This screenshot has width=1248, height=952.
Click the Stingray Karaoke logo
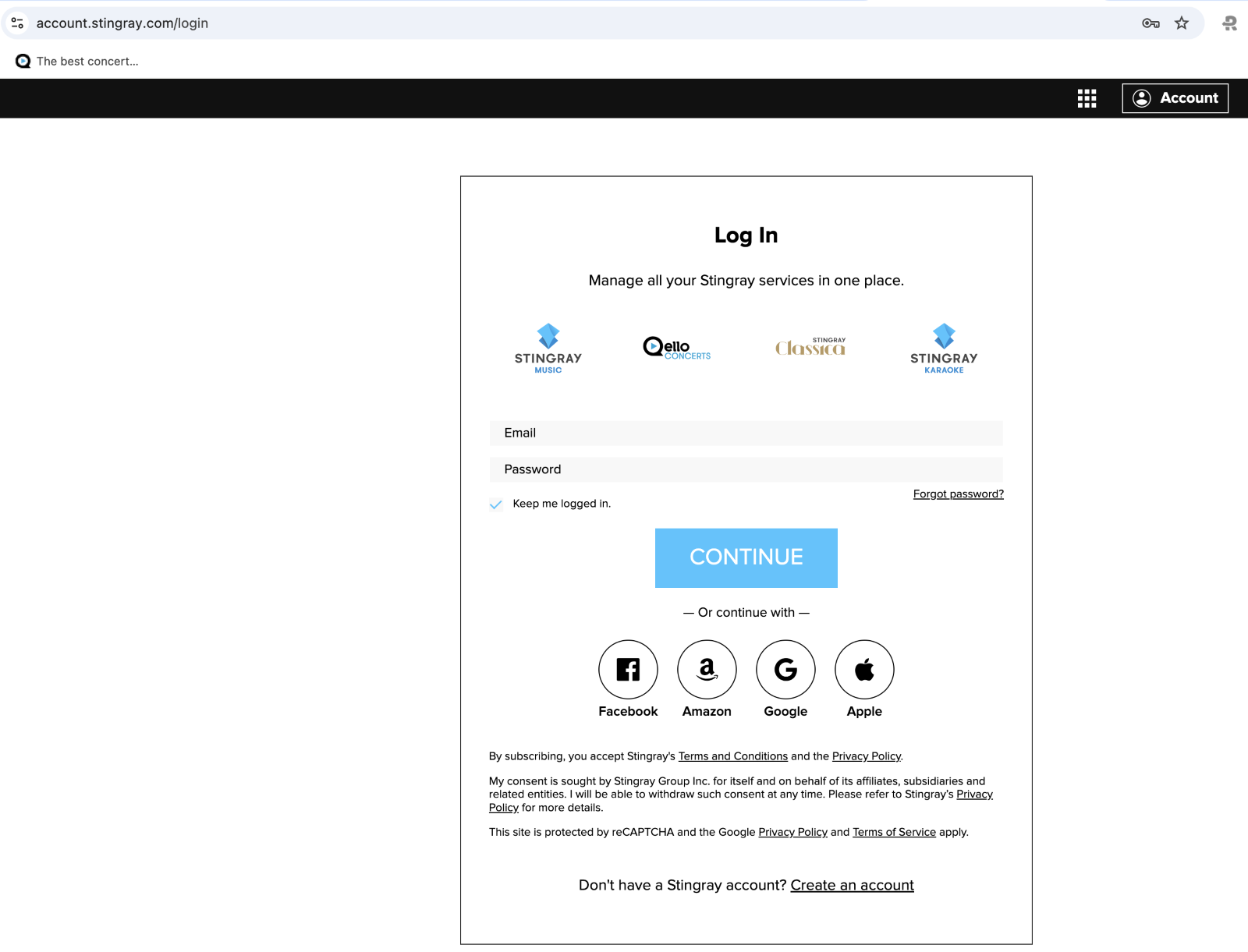[943, 349]
